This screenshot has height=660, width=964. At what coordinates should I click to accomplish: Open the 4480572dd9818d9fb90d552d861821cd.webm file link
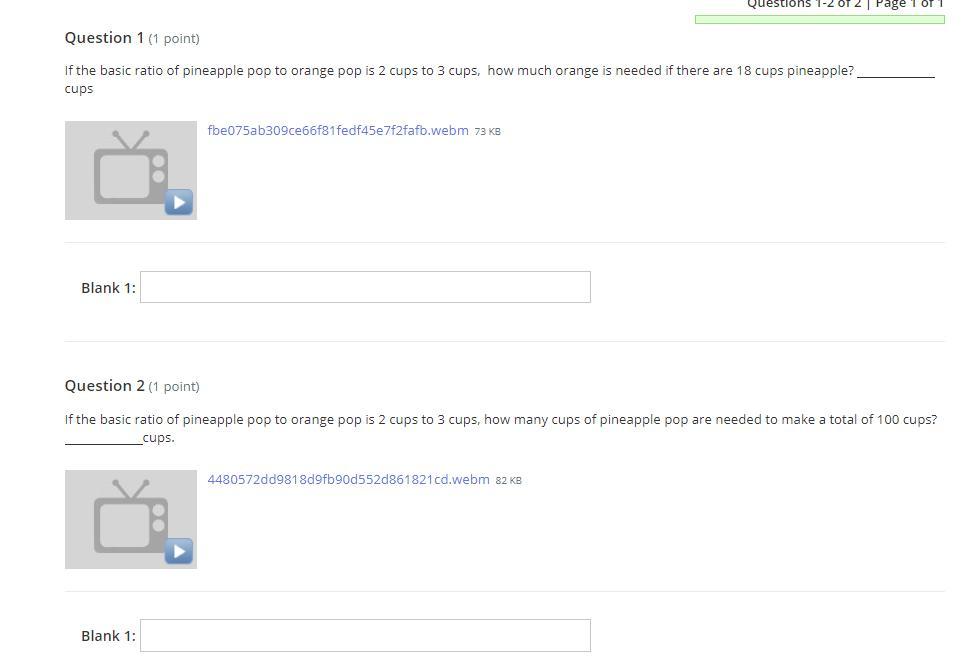pos(349,479)
